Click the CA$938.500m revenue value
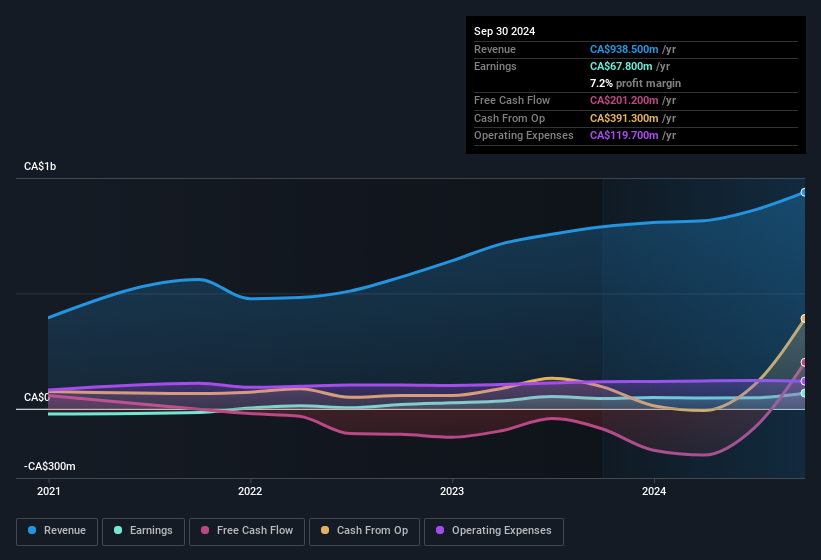 pos(624,49)
